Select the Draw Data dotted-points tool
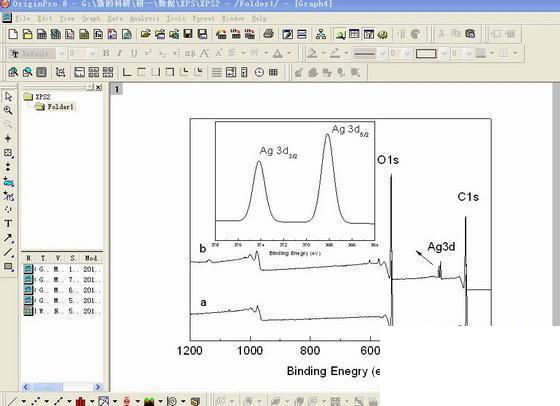The height and width of the screenshot is (406, 560). 8,209
